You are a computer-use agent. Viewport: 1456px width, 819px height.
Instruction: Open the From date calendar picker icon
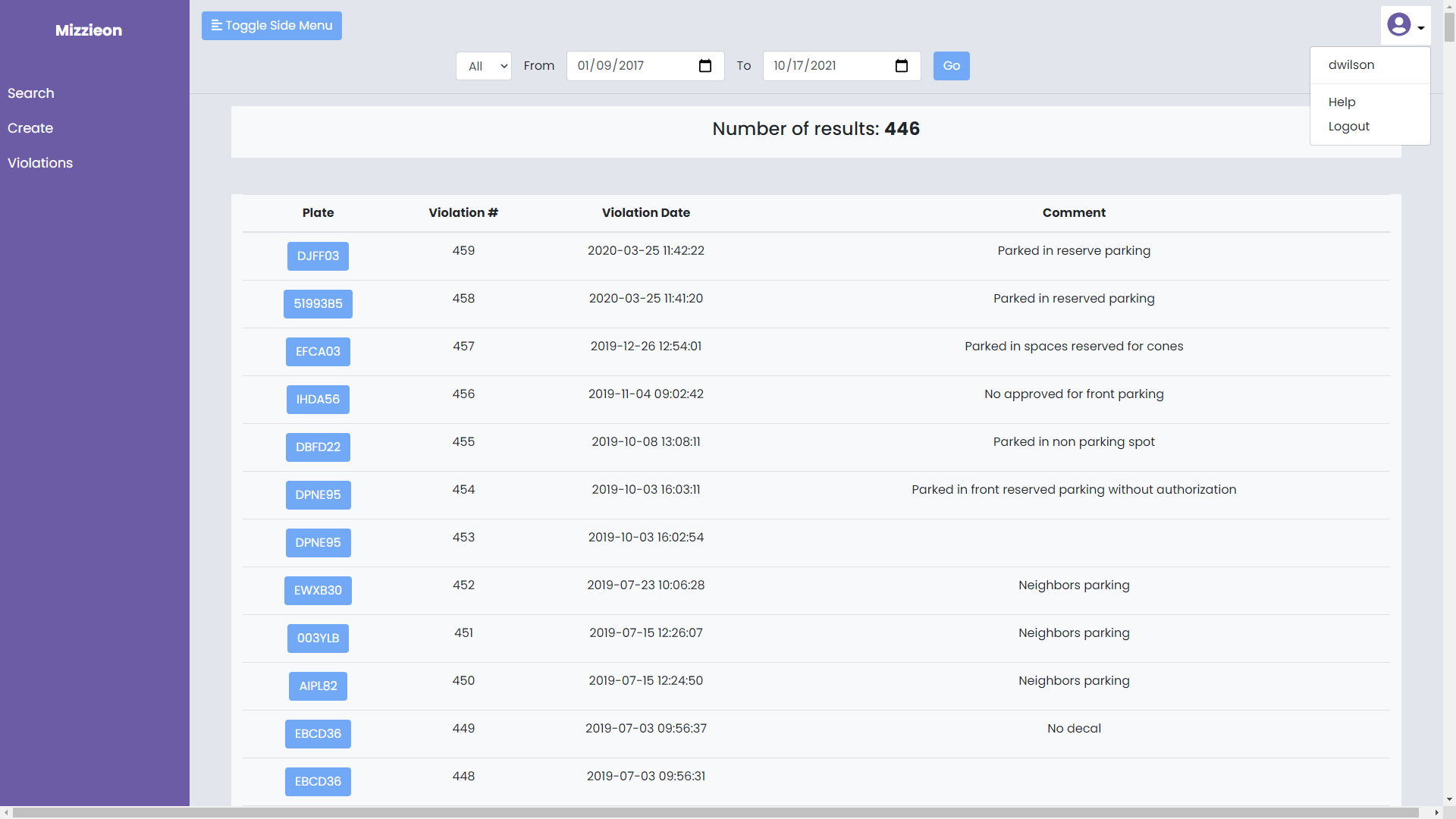704,66
